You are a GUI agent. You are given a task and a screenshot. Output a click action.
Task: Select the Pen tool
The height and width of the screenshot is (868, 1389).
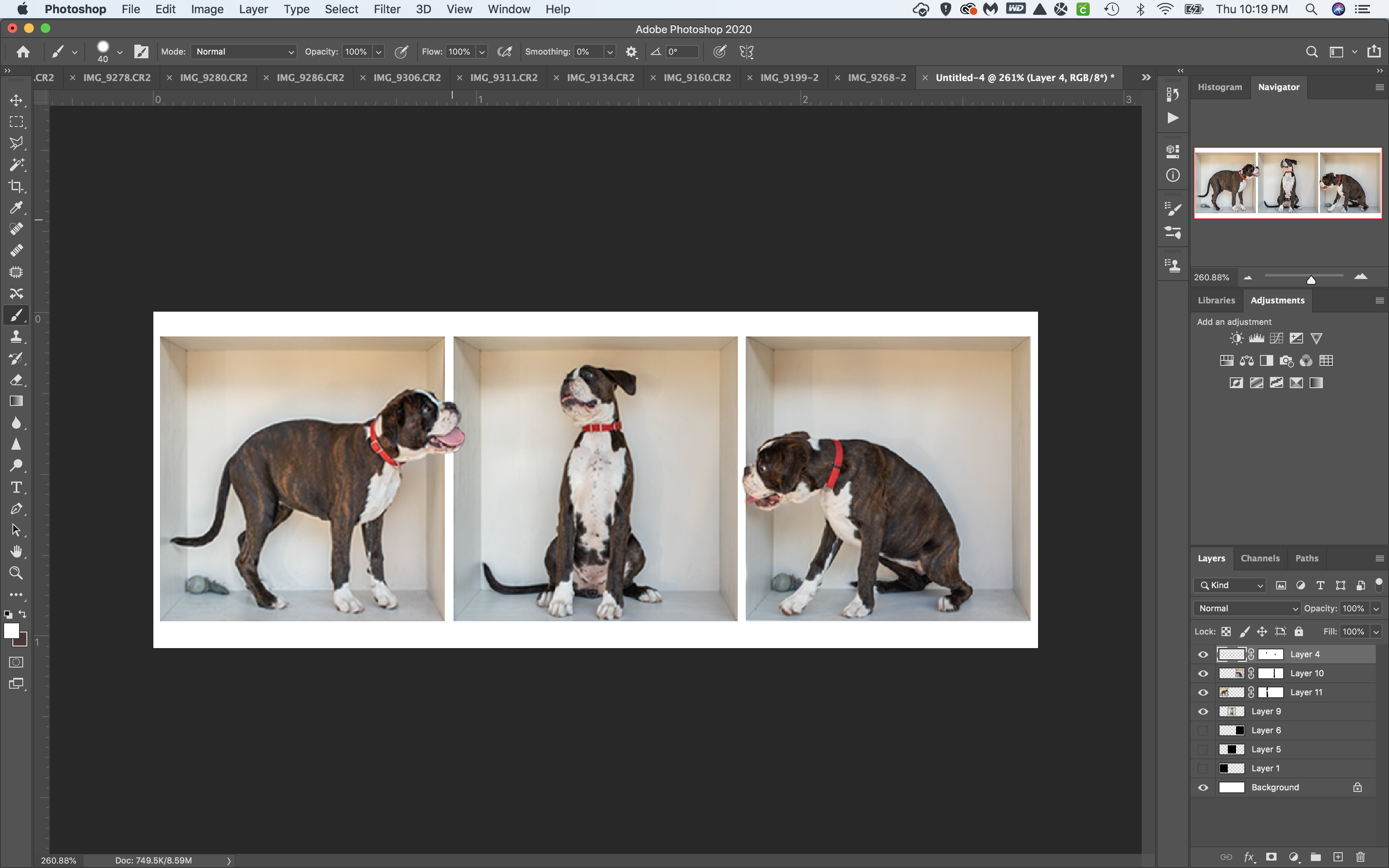pyautogui.click(x=16, y=509)
